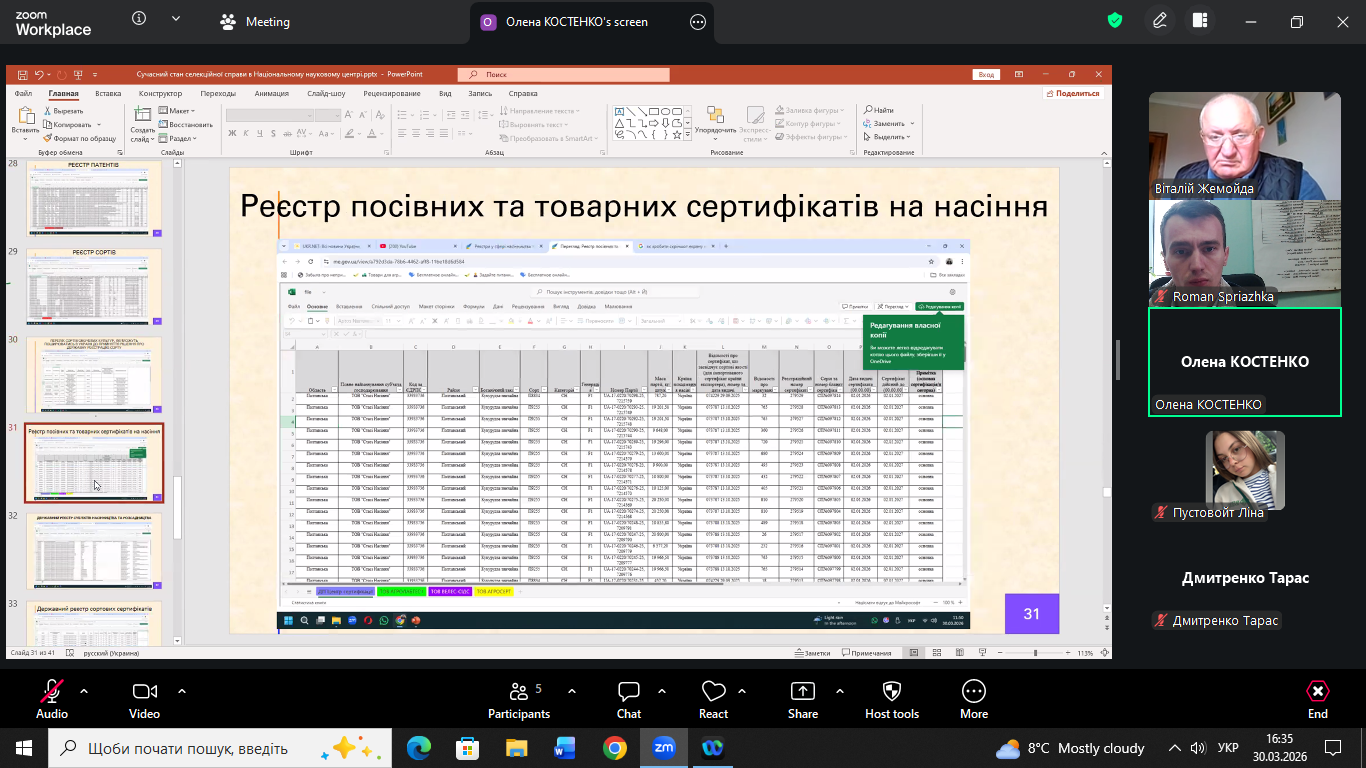Image resolution: width=1366 pixels, height=768 pixels.
Task: Open the Zoom Chat panel
Action: (628, 699)
